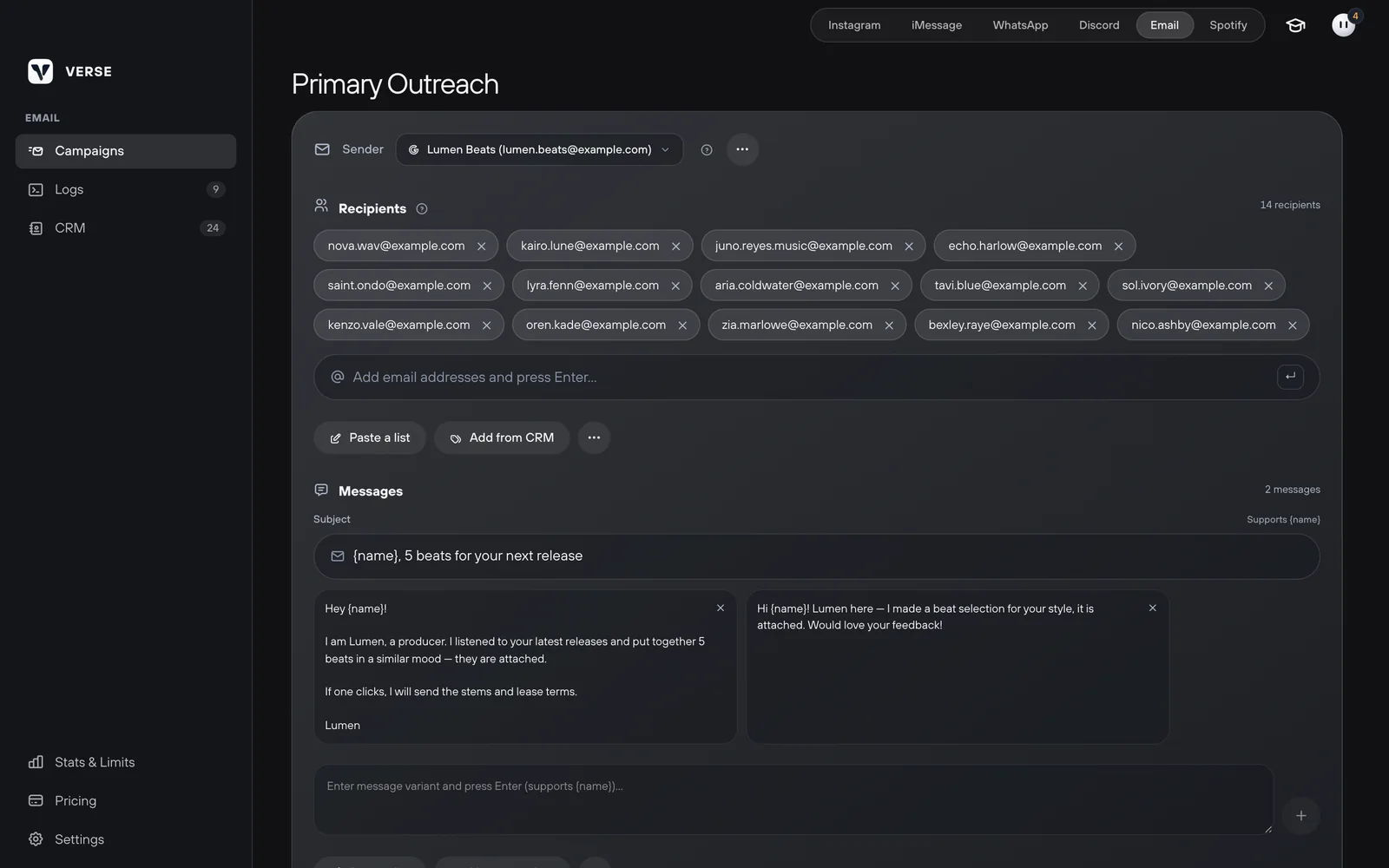This screenshot has width=1389, height=868.
Task: Remove nova.wav@example.com recipient chip
Action: coord(482,247)
